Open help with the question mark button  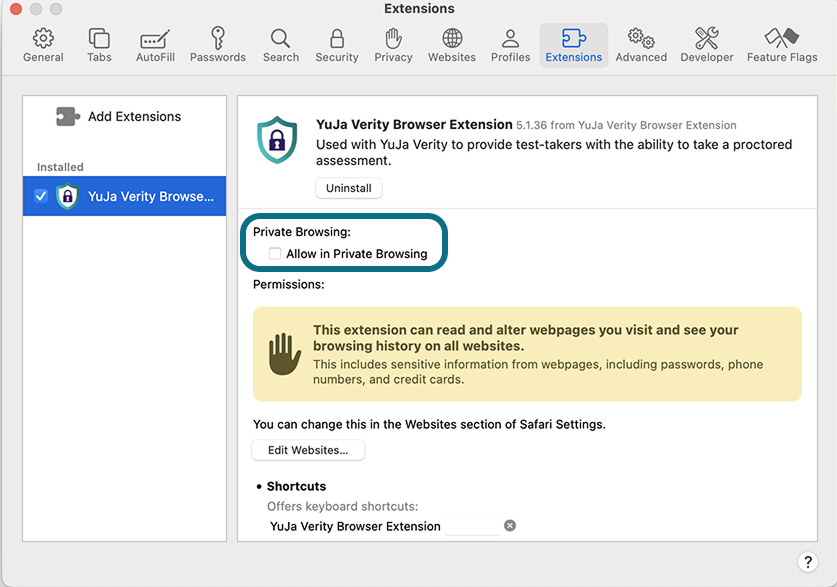click(808, 561)
